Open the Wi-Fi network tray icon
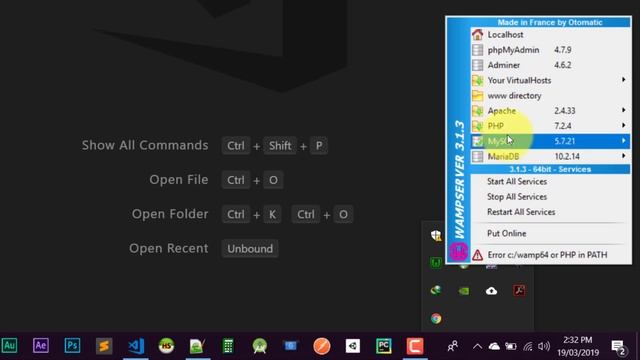This screenshot has width=640, height=360. click(528, 347)
